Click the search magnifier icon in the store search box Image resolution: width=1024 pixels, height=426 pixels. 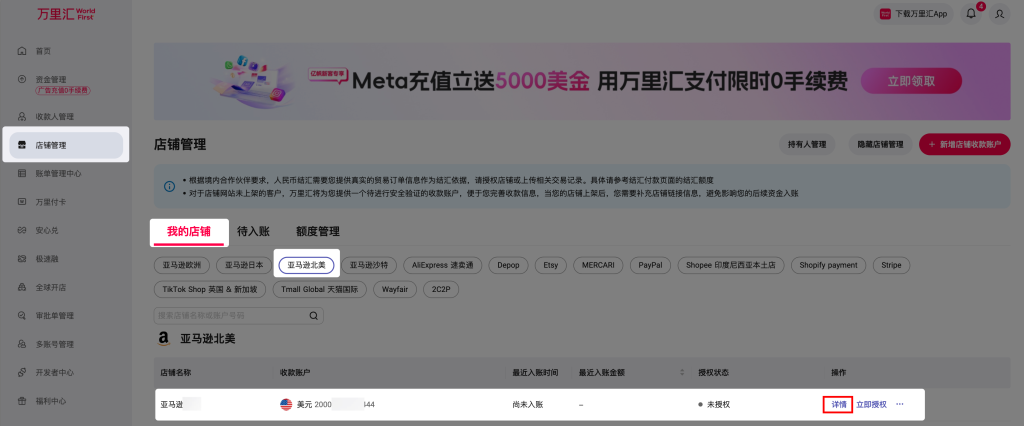pos(314,315)
